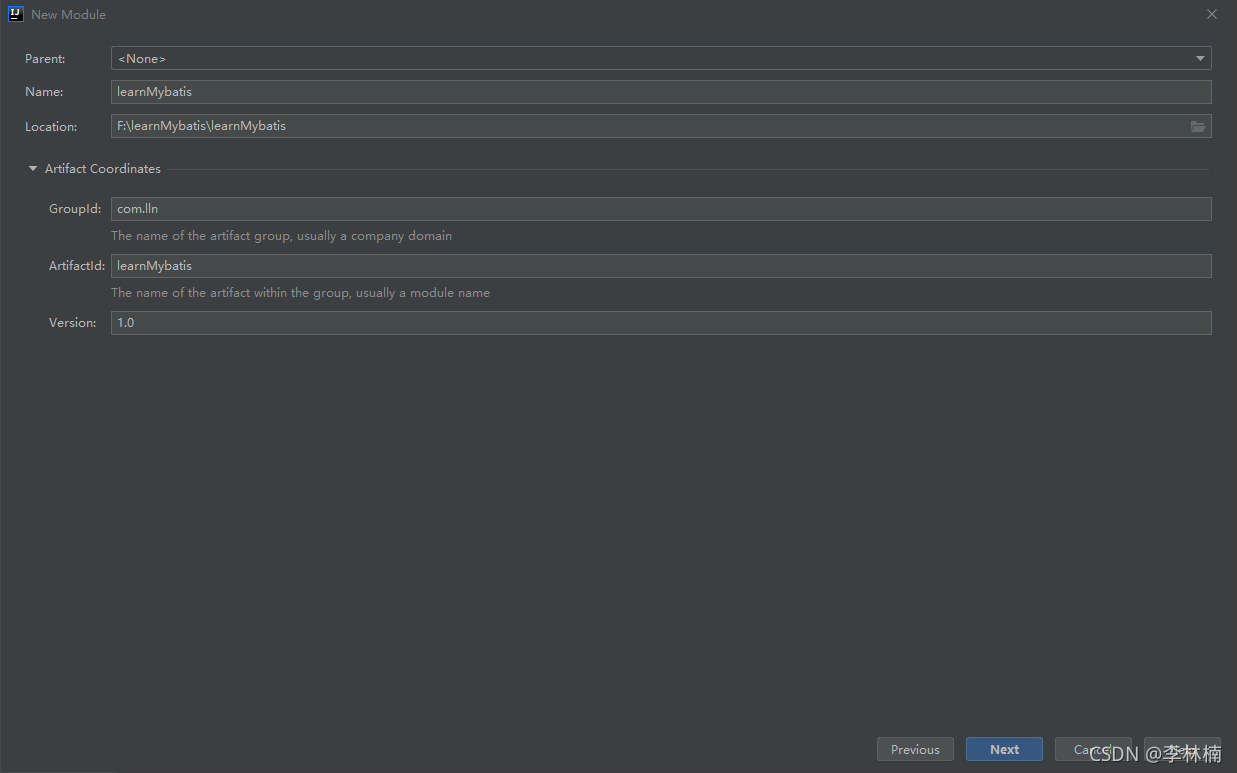Image resolution: width=1237 pixels, height=773 pixels.
Task: Edit the GroupId field com.lln
Action: [661, 209]
